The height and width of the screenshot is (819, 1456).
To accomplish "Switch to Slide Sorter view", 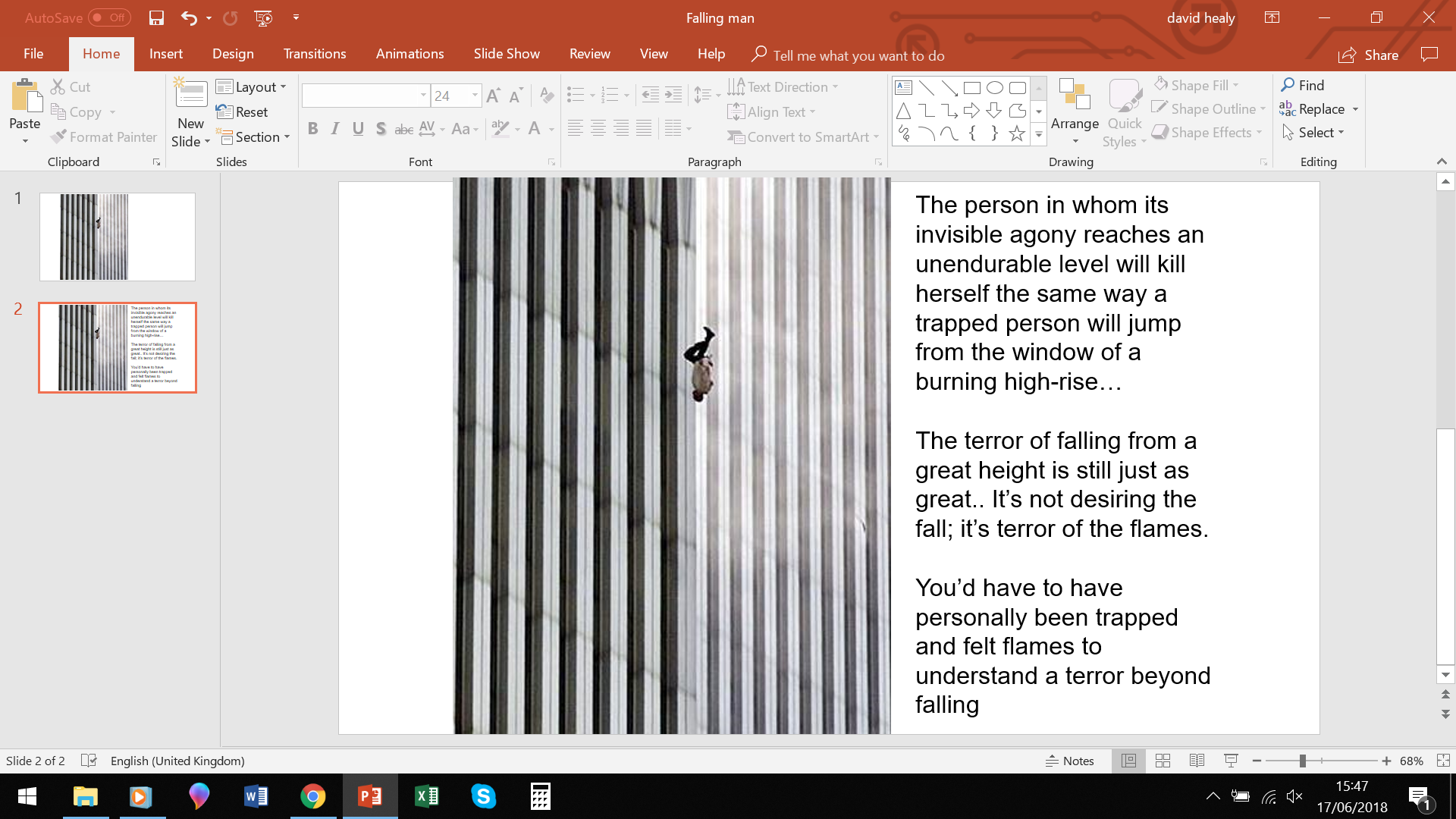I will coord(1163,761).
